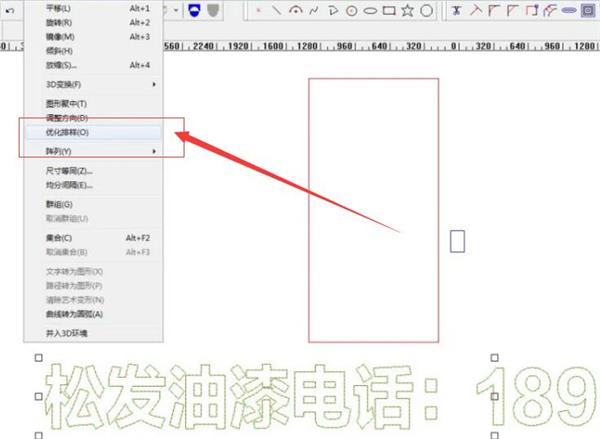Click the blue shield icon in toolbar
Image resolution: width=600 pixels, height=439 pixels.
[194, 10]
